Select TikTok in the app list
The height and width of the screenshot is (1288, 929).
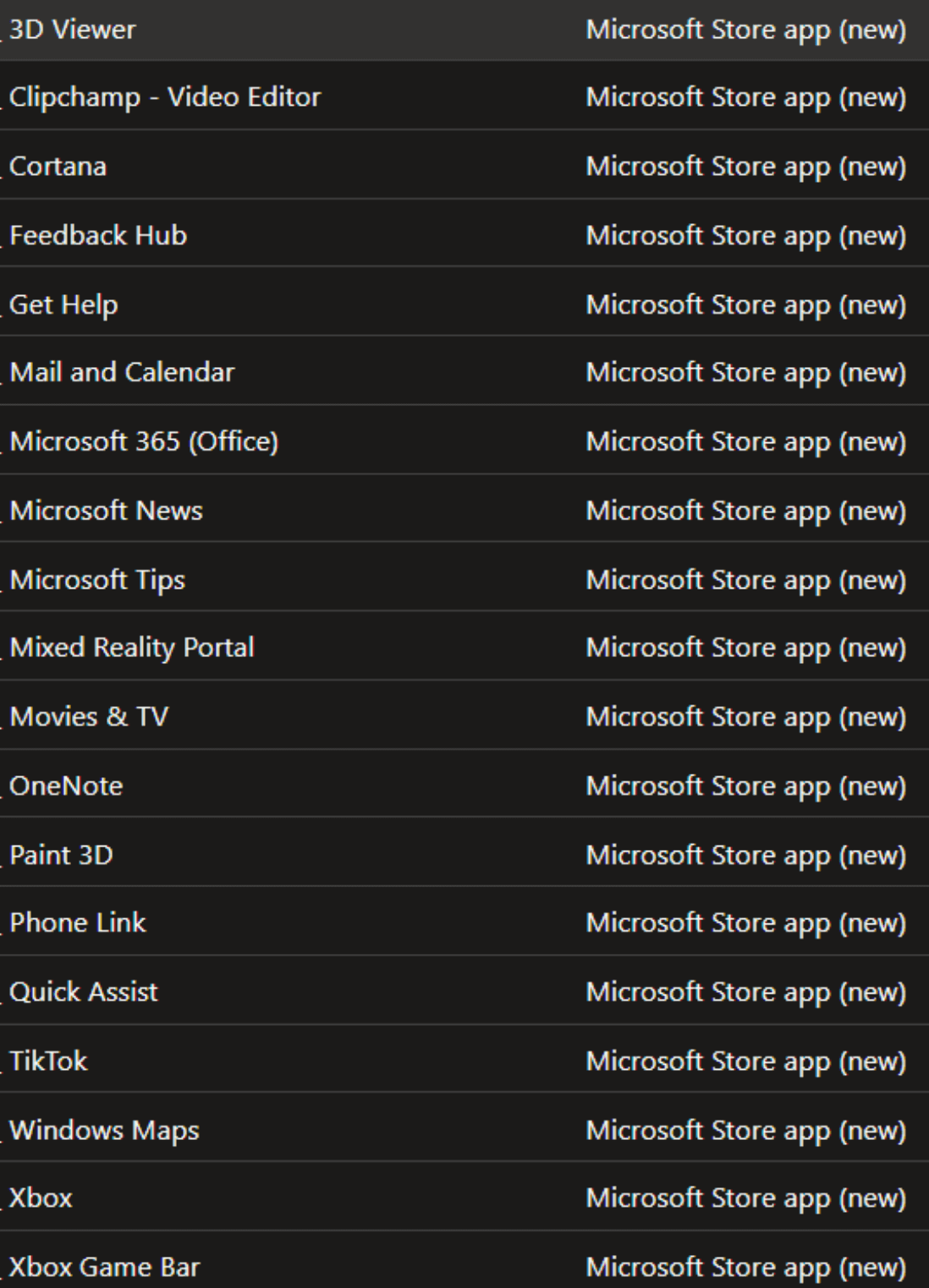point(48,1061)
